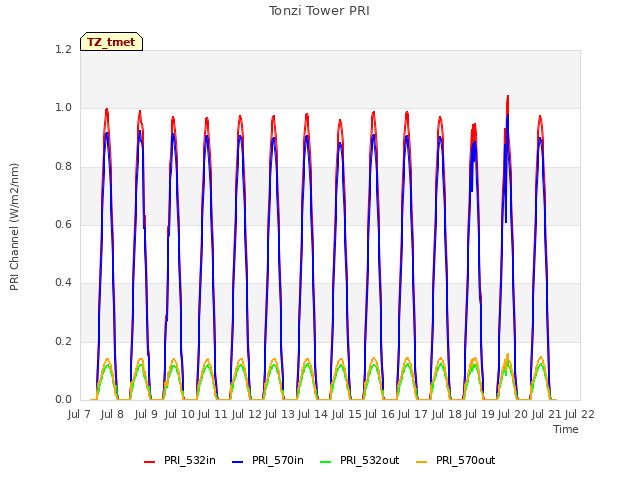Click the 0.0 y-axis tick label

click(x=63, y=399)
